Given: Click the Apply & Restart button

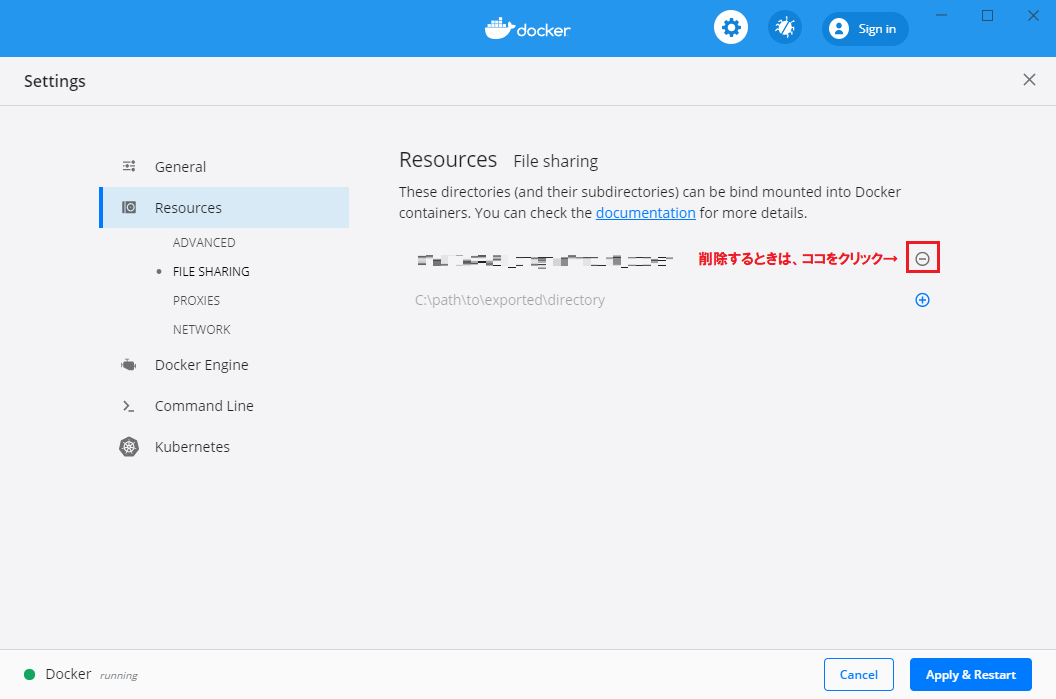Looking at the screenshot, I should pyautogui.click(x=969, y=674).
